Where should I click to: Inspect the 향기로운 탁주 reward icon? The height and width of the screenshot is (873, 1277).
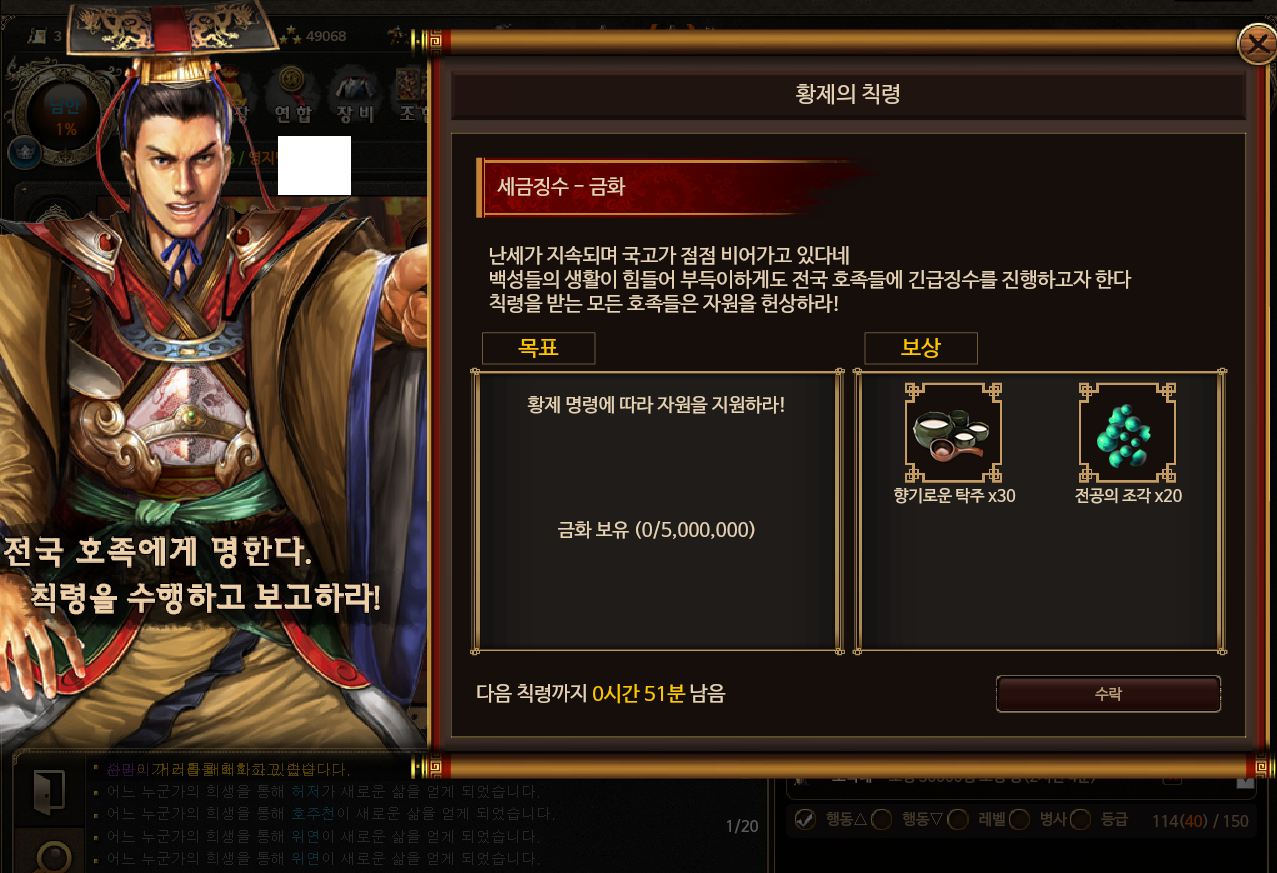click(953, 432)
